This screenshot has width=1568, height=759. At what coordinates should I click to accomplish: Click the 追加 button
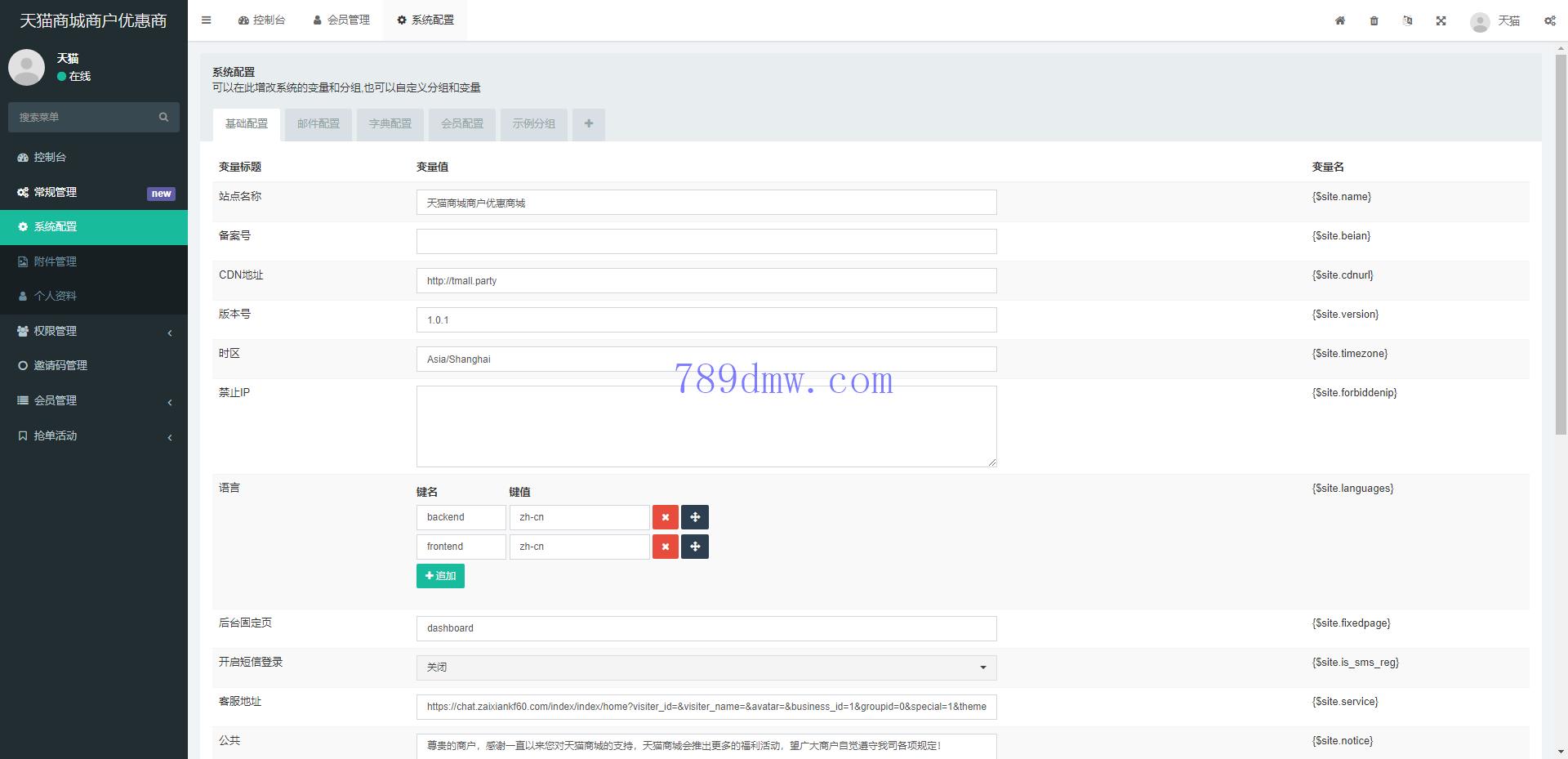coord(440,576)
